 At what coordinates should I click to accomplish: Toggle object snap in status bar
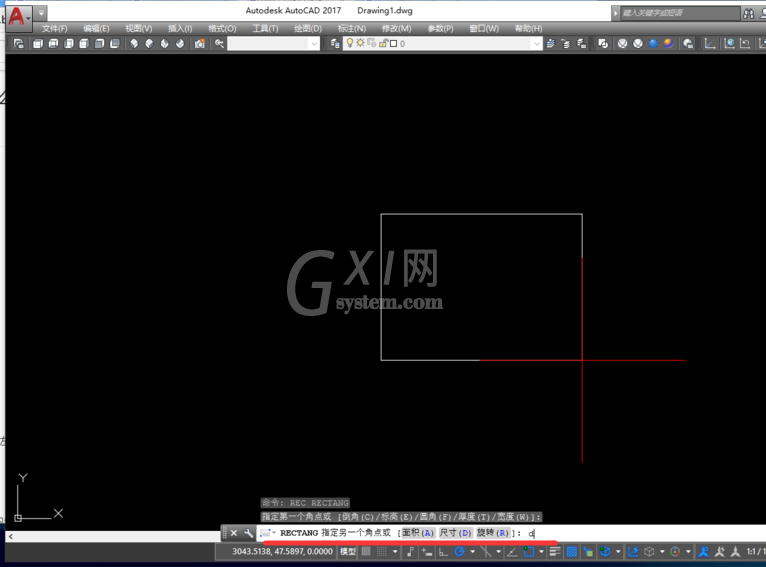[529, 552]
